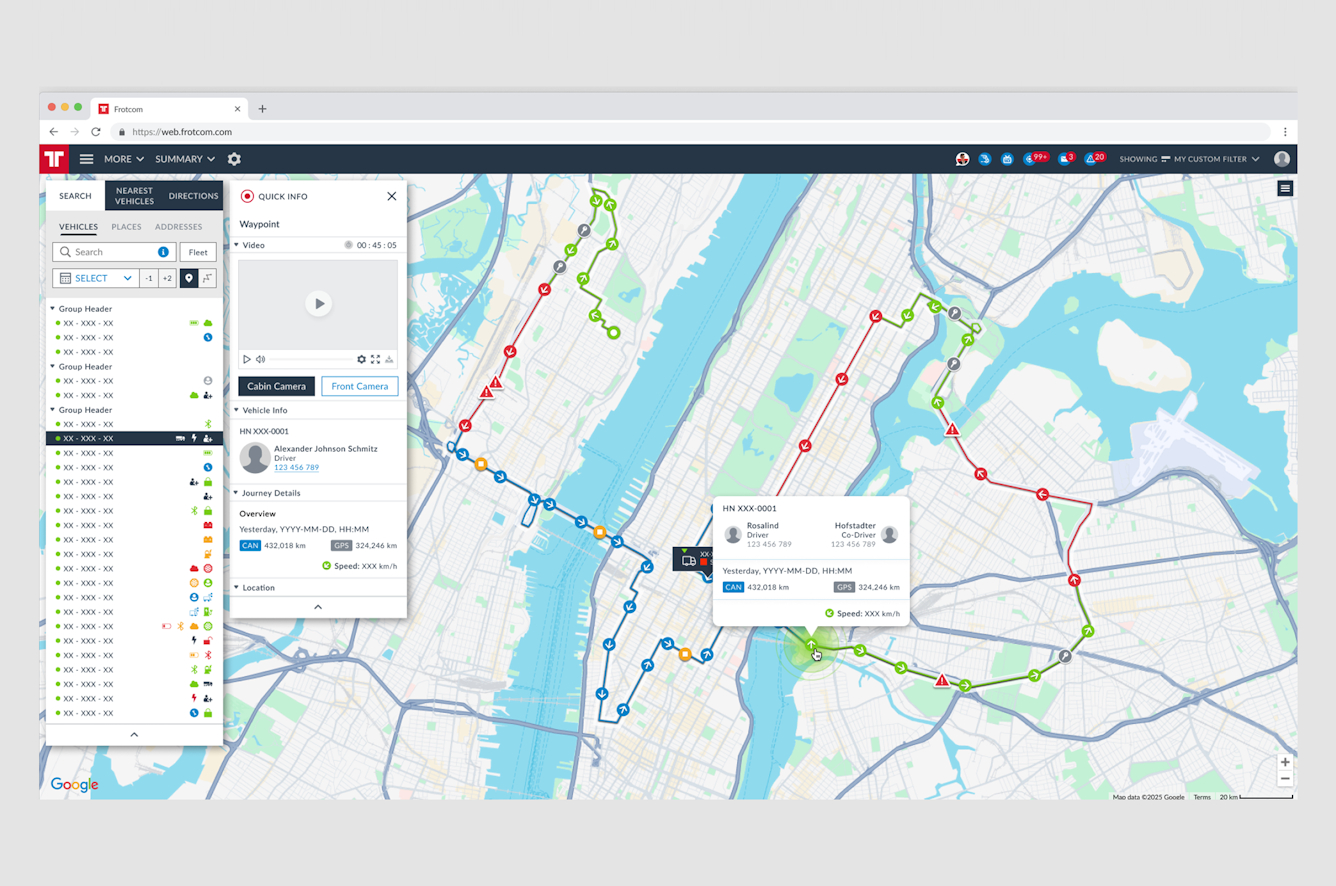Viewport: 1336px width, 886px height.
Task: Click the route planning icon in the top bar
Action: 985,159
